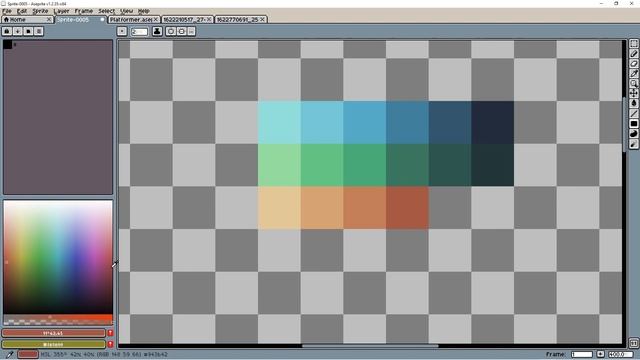Select the Blur tool
Viewport: 640px width, 360px height.
pos(633,144)
